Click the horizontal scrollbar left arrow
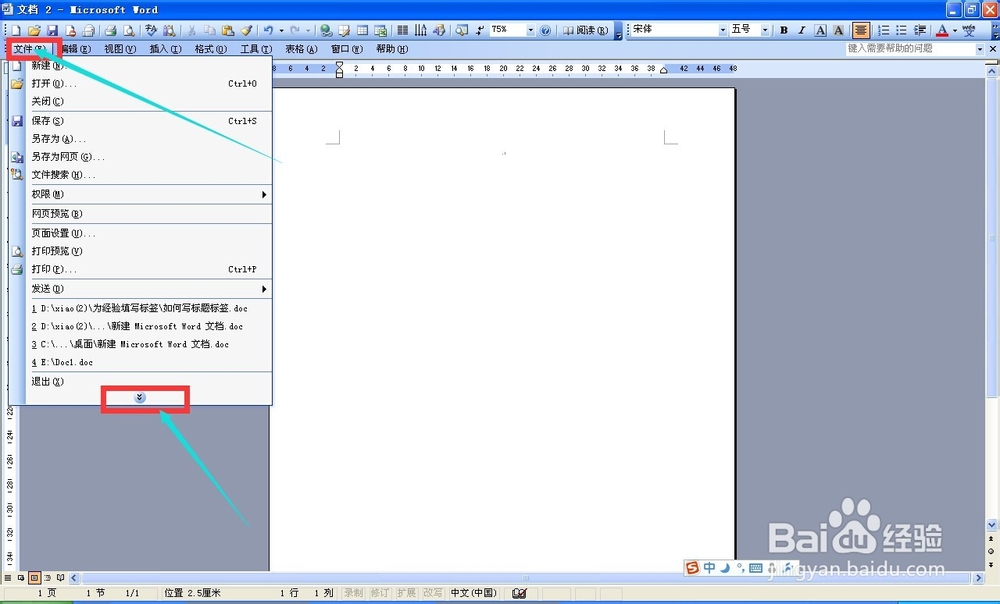 click(x=74, y=578)
